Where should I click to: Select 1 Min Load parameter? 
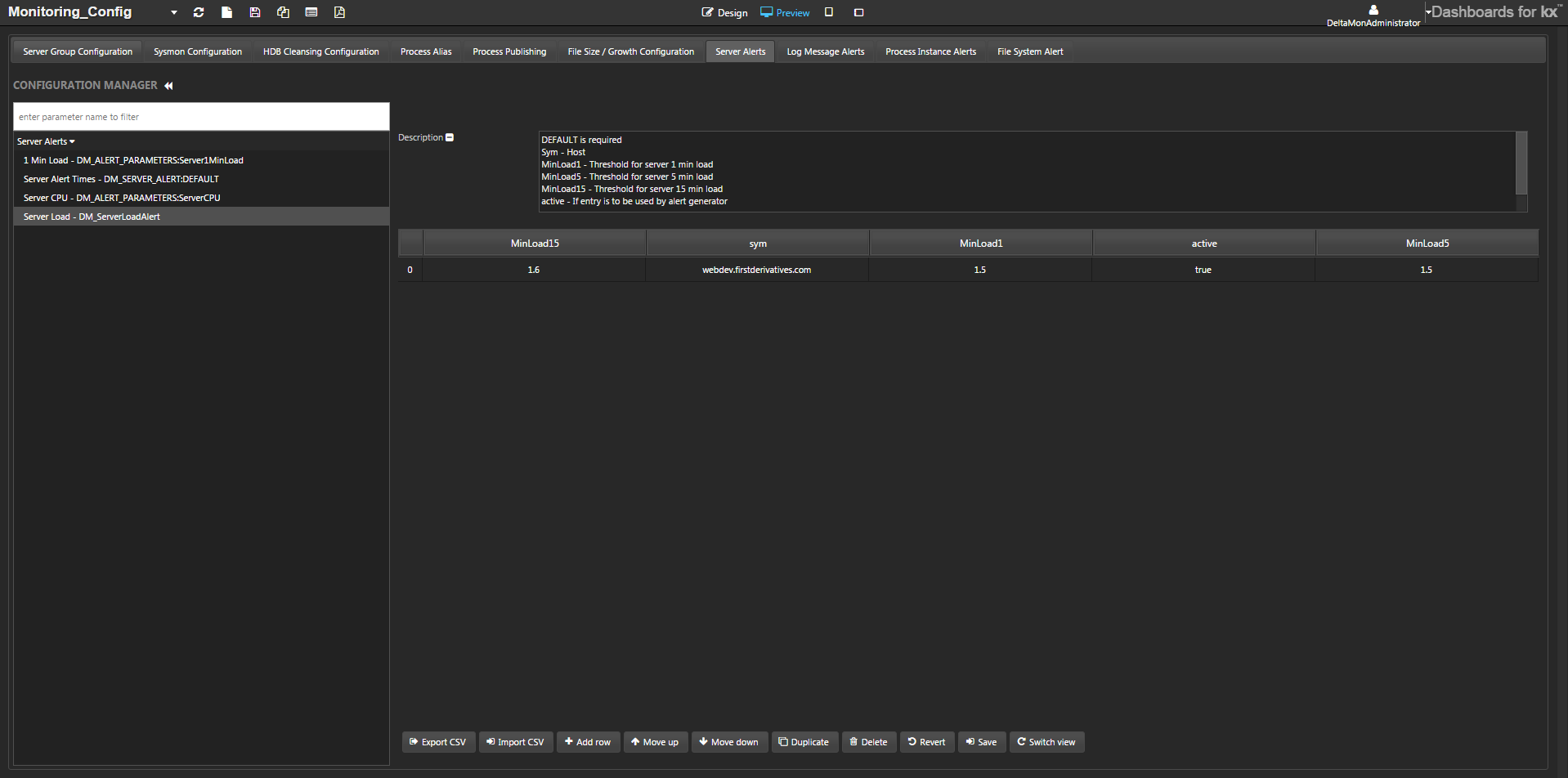[x=201, y=160]
